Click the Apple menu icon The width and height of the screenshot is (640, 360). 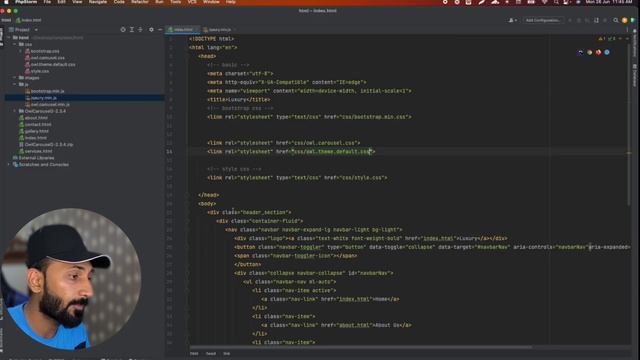pos(6,2)
